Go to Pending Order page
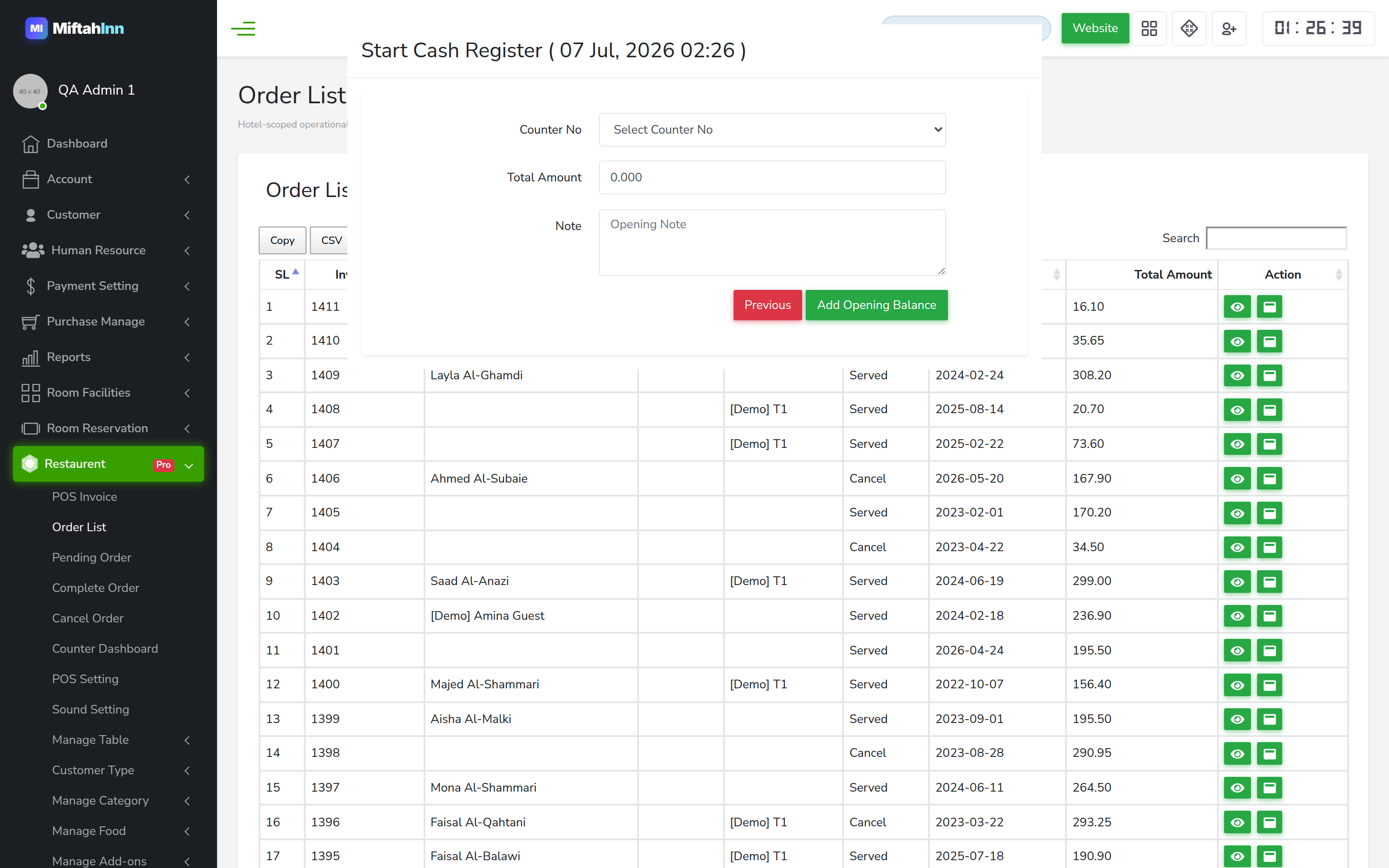Image resolution: width=1389 pixels, height=868 pixels. point(91,557)
